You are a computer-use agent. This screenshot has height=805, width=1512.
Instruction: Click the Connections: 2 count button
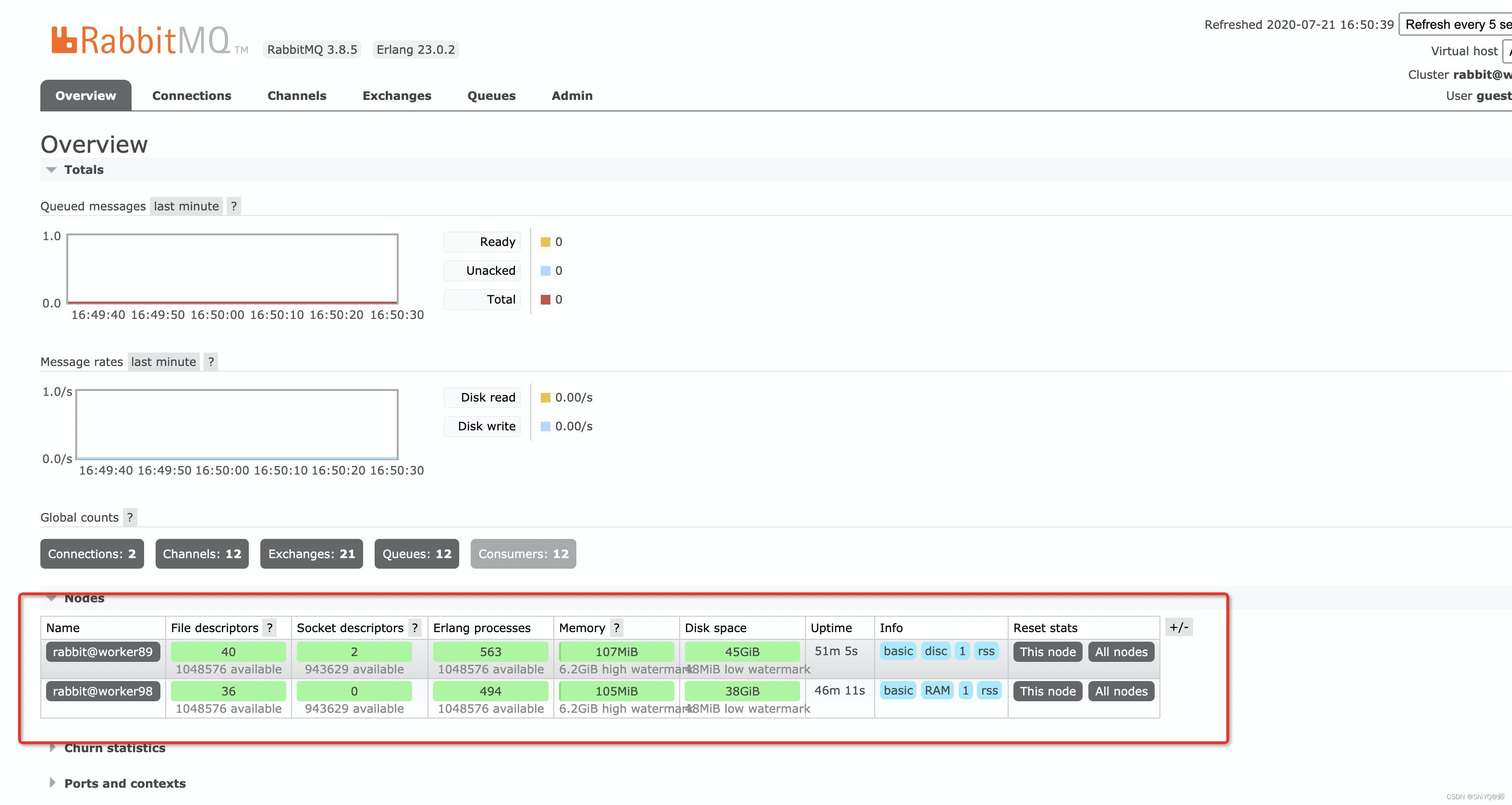click(92, 554)
